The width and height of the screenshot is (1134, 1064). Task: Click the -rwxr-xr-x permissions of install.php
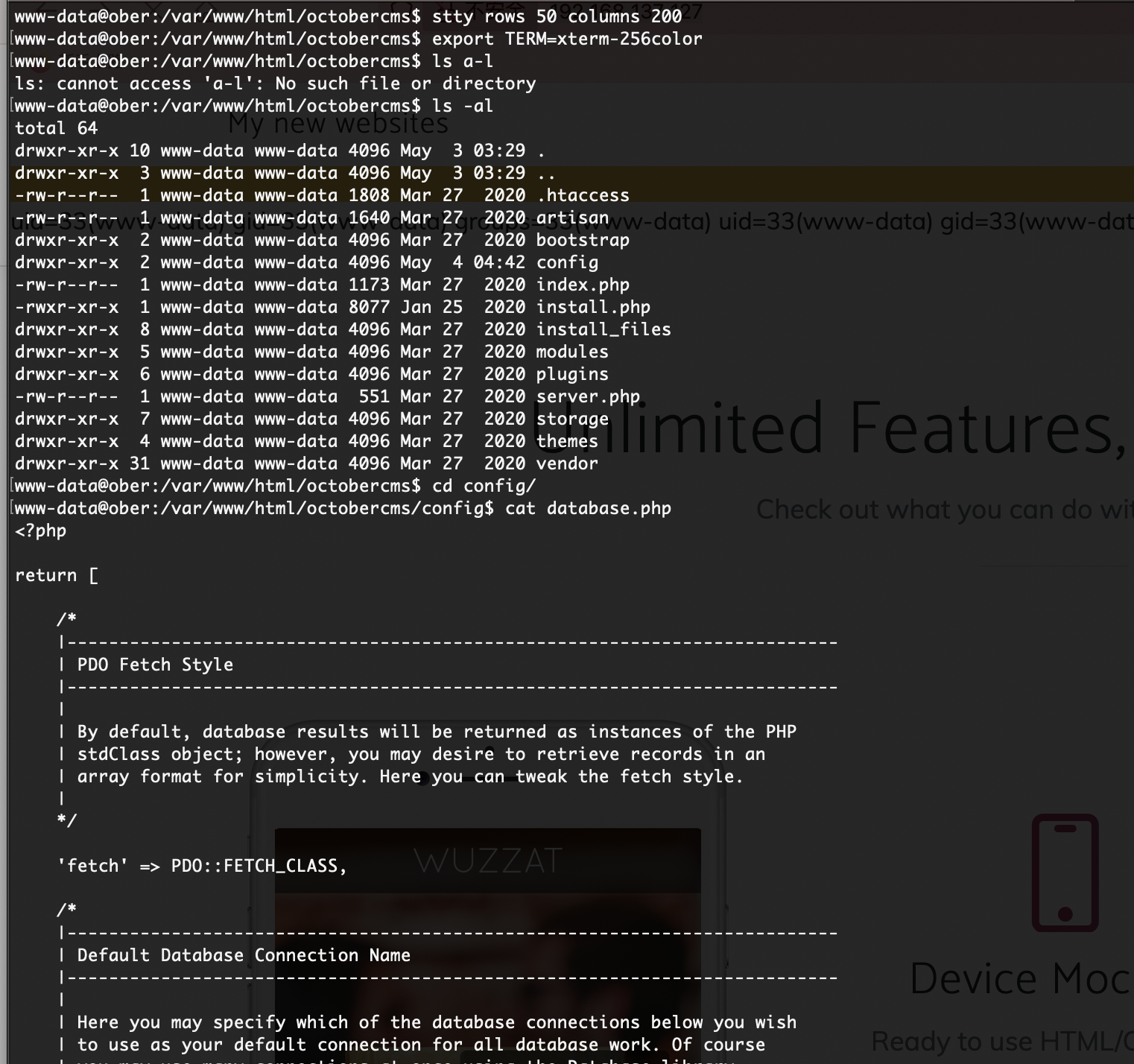[x=66, y=307]
